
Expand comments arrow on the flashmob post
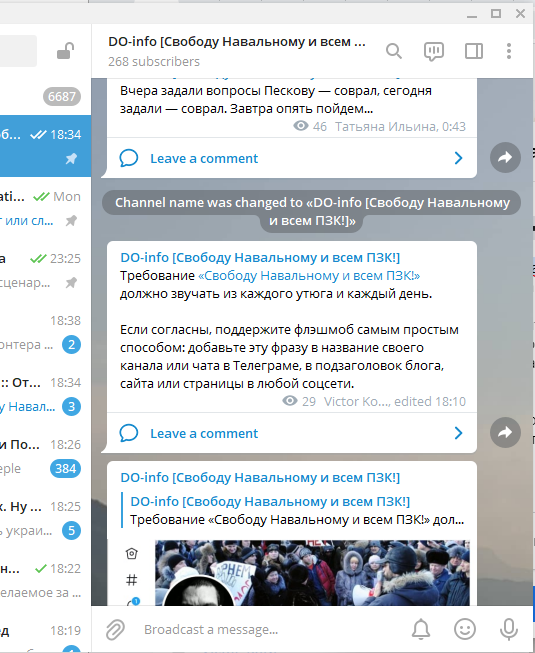tap(458, 433)
